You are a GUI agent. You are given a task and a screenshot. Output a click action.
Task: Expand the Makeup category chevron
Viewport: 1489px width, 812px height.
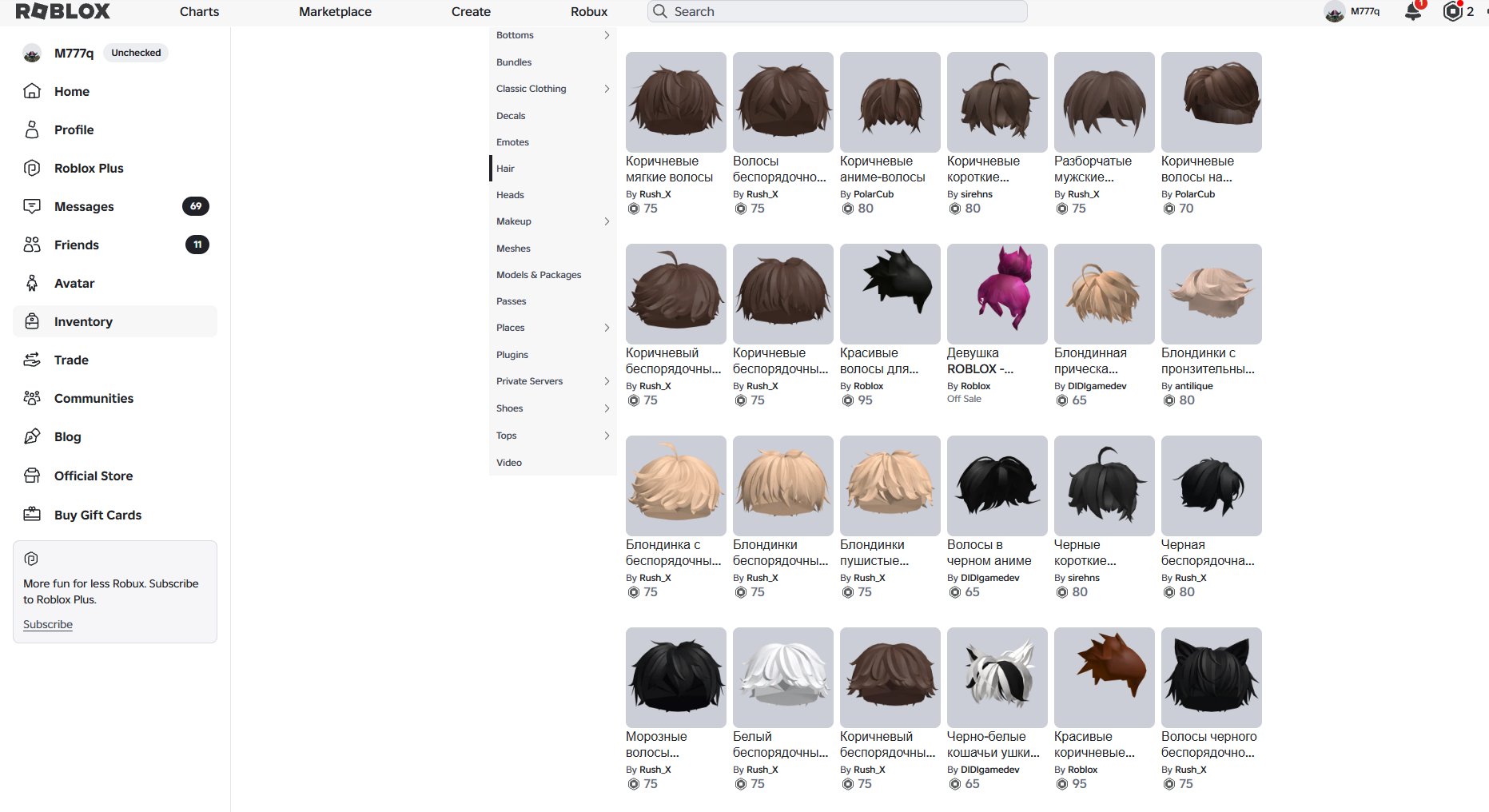607,221
